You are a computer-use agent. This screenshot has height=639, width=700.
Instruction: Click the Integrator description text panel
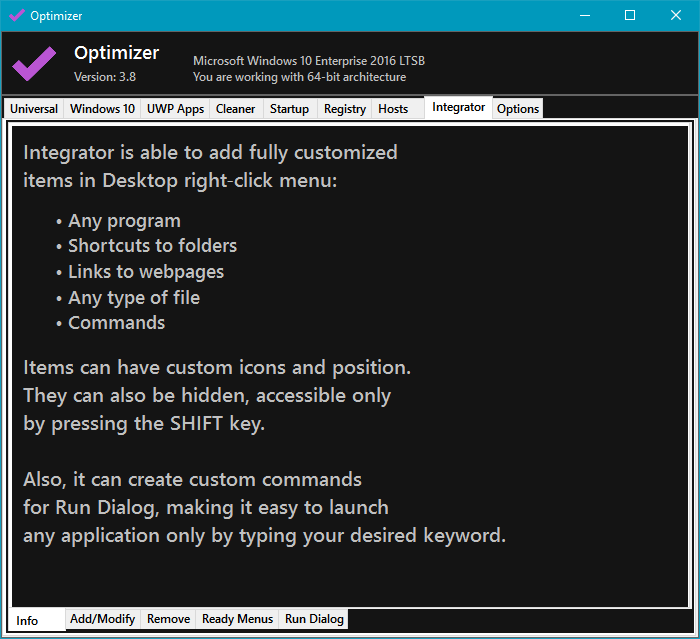[x=350, y=365]
